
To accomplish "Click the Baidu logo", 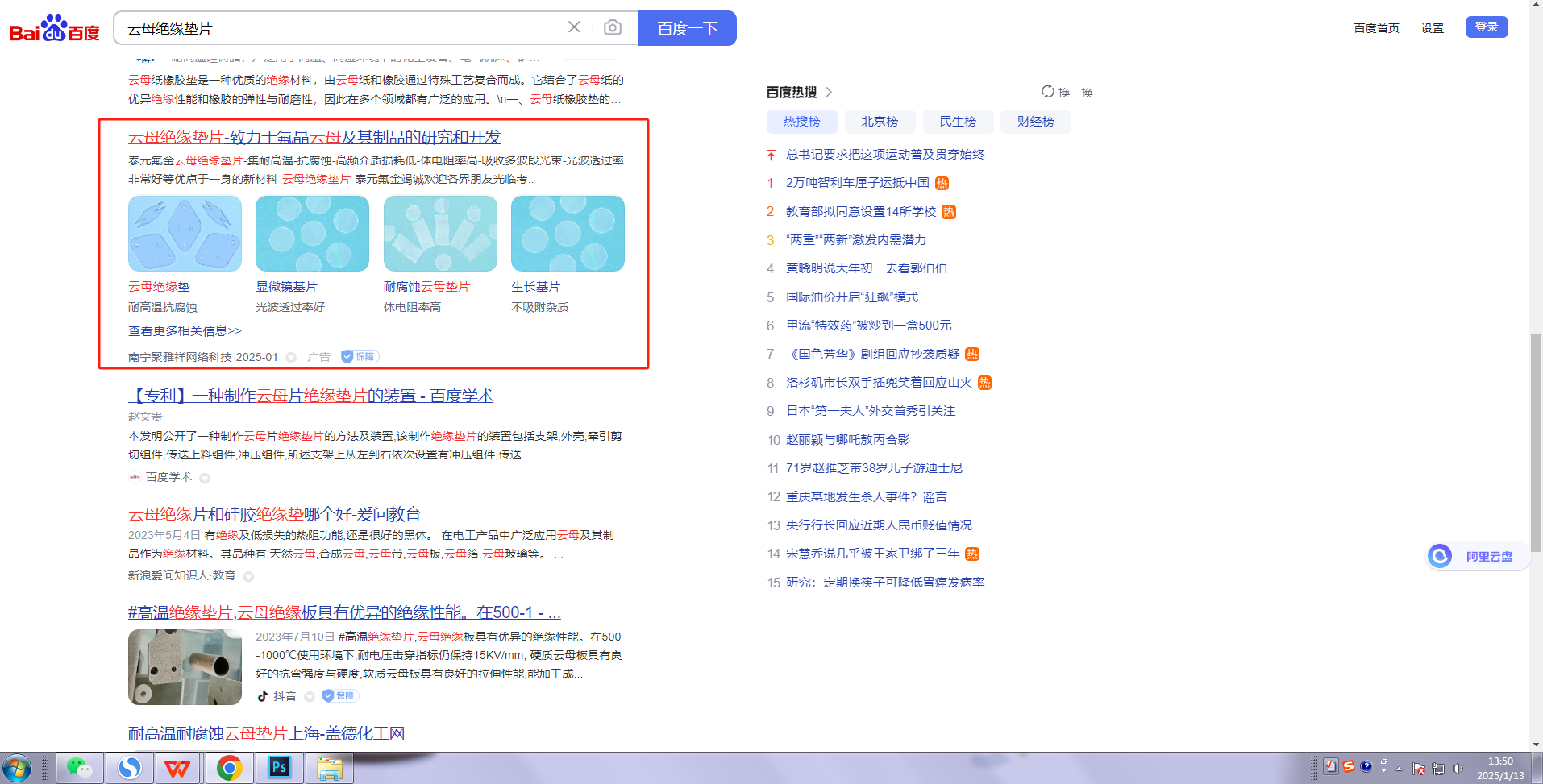I will (54, 28).
